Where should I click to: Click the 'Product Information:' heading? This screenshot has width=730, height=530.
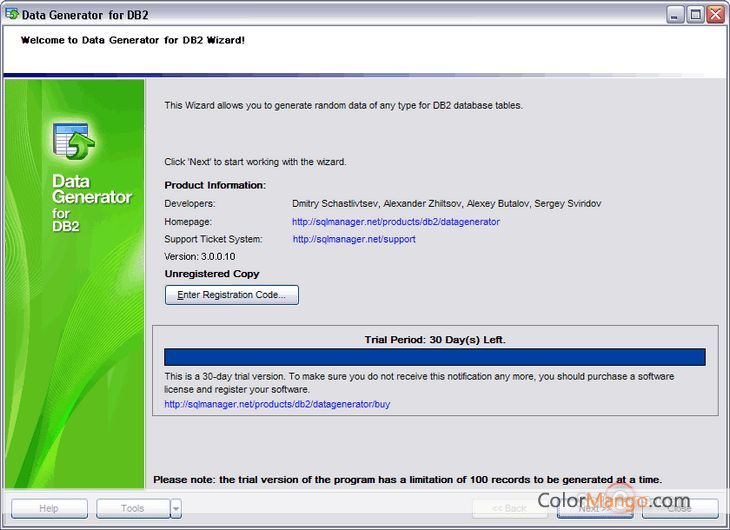click(215, 185)
